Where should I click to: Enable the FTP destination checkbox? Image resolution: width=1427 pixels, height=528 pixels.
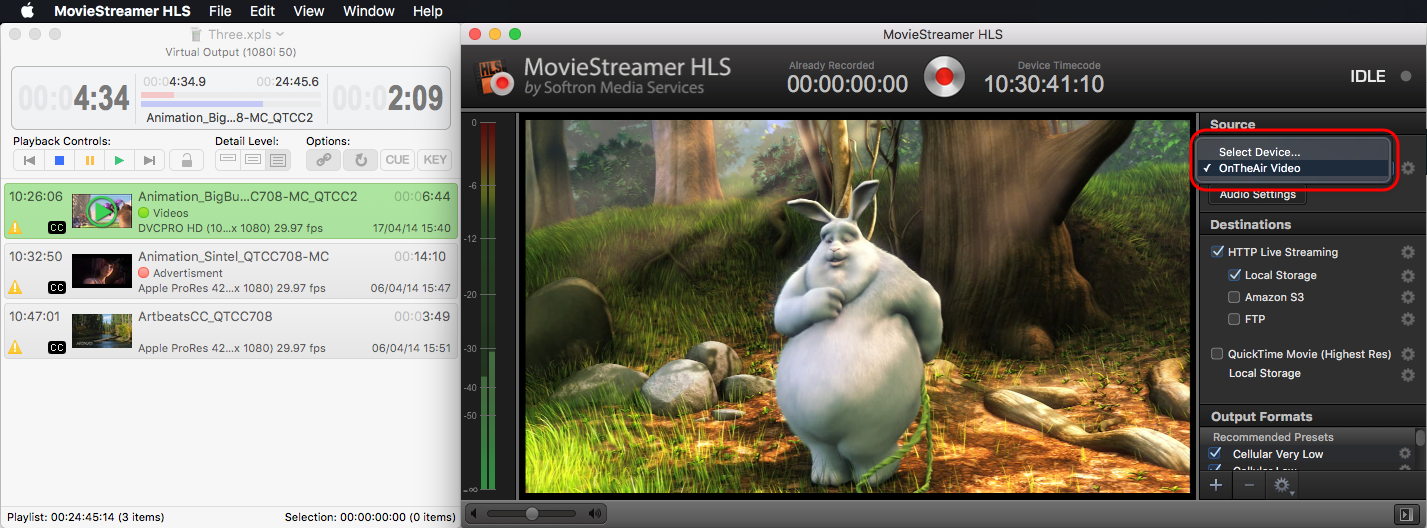click(x=1234, y=319)
